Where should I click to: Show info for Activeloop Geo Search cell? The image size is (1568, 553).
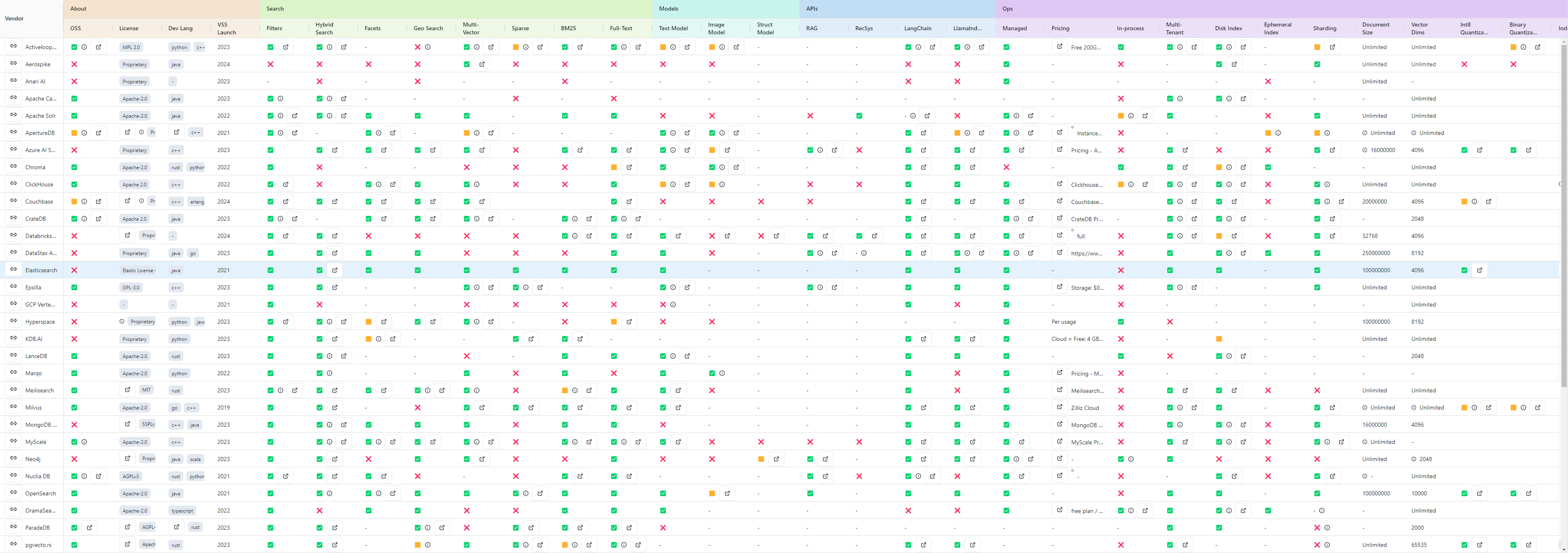click(x=427, y=47)
